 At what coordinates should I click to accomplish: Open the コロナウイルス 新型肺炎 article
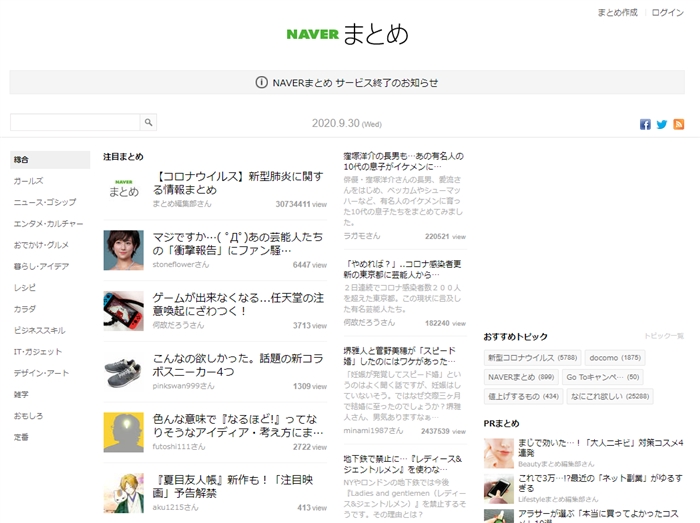tap(238, 183)
